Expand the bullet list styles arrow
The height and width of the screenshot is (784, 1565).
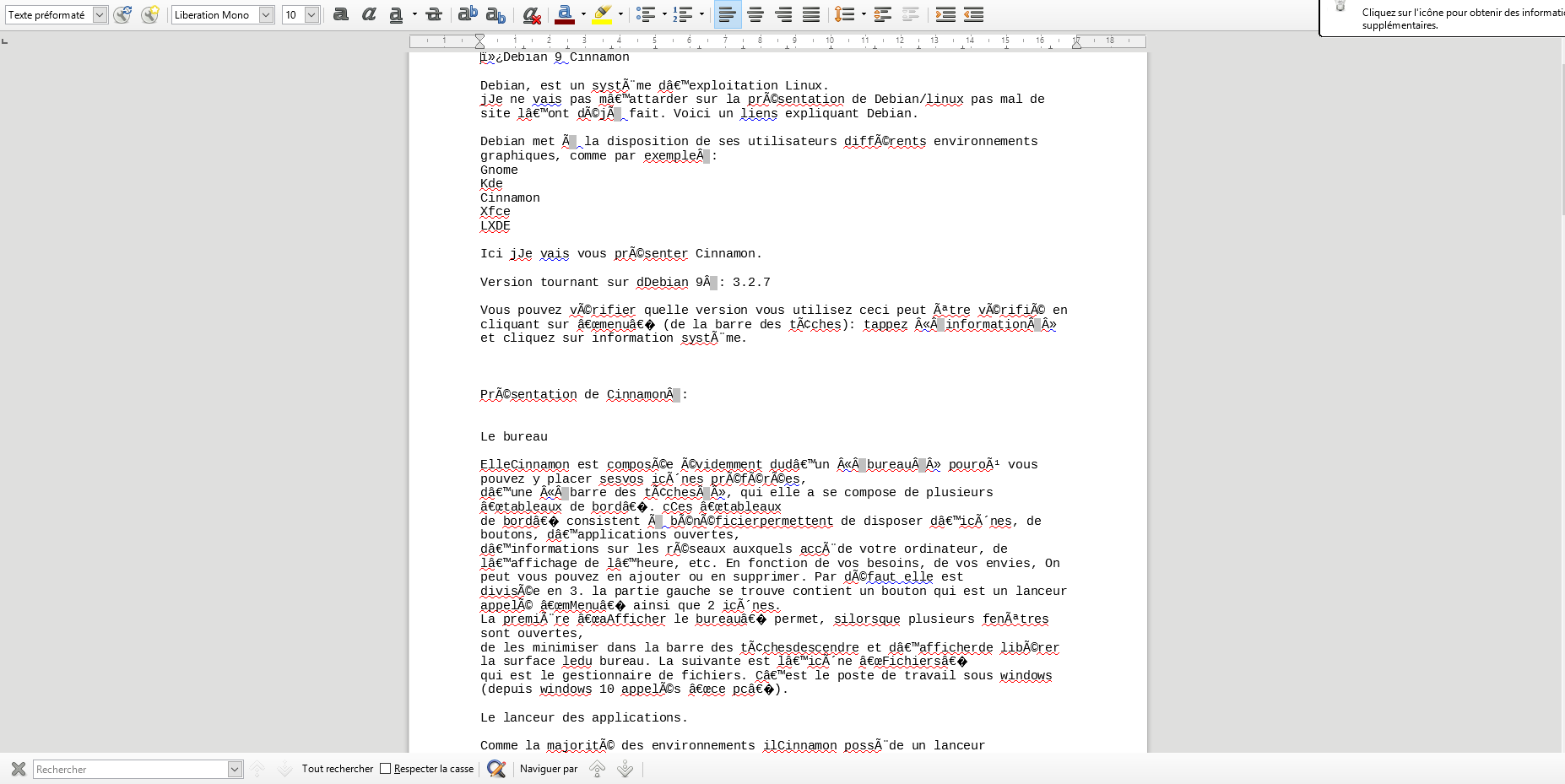click(x=664, y=14)
